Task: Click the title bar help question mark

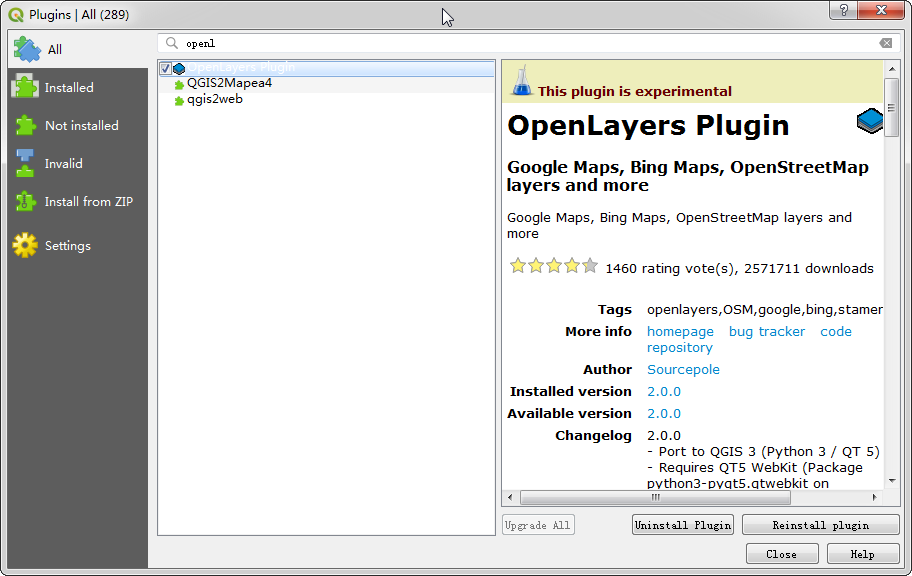Action: 843,10
